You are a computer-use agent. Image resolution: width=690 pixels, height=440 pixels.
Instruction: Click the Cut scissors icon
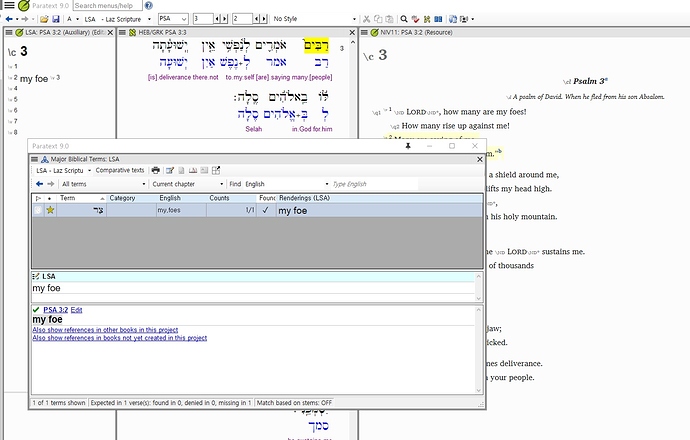click(x=366, y=19)
